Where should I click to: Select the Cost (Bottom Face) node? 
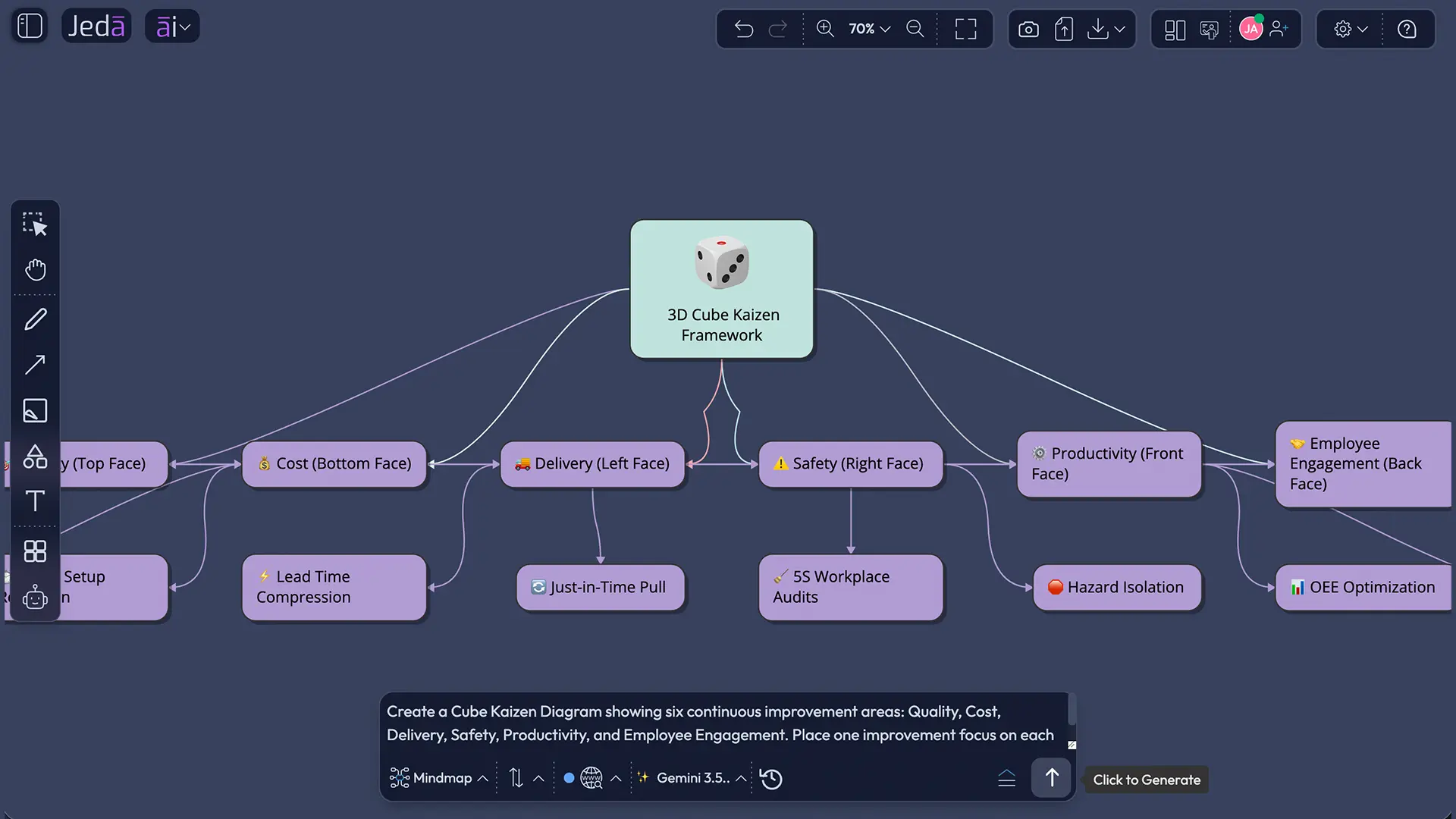pos(334,464)
